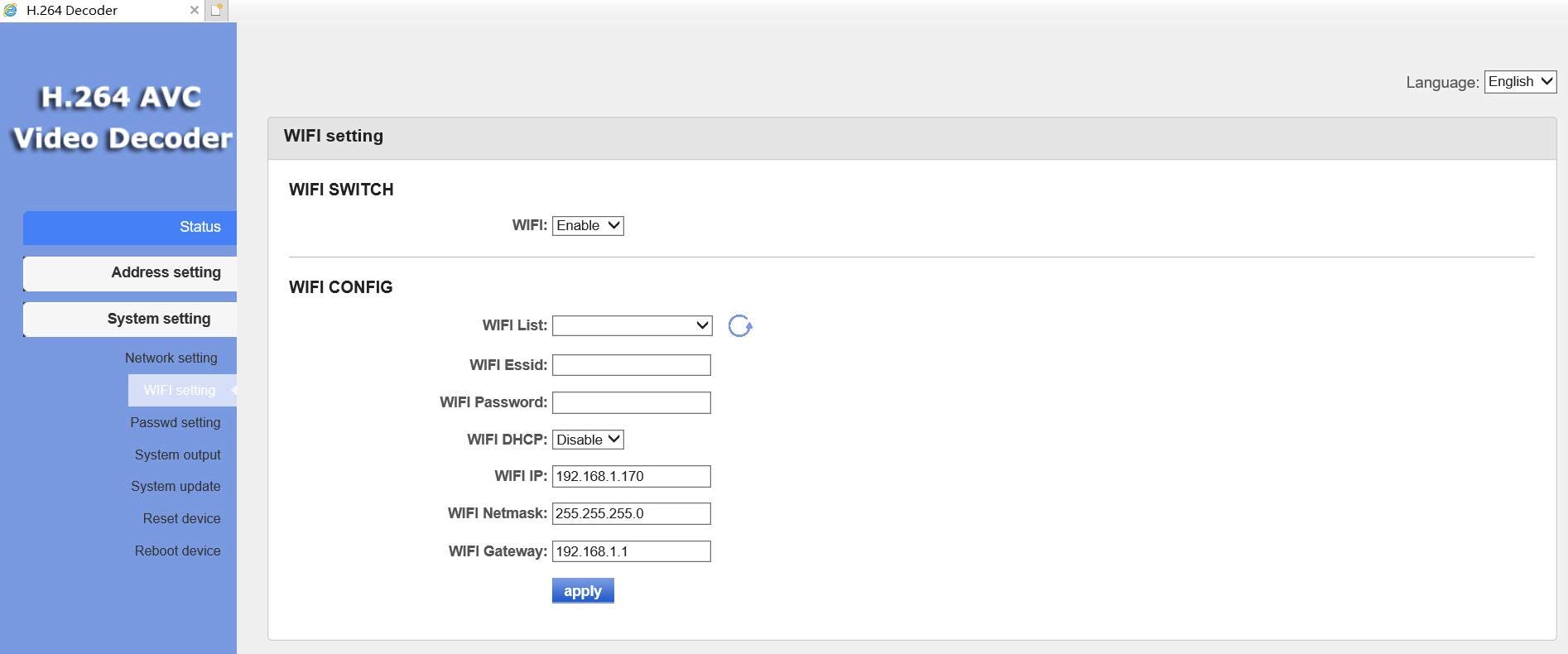1568x654 pixels.
Task: Click the apply button
Action: [583, 591]
